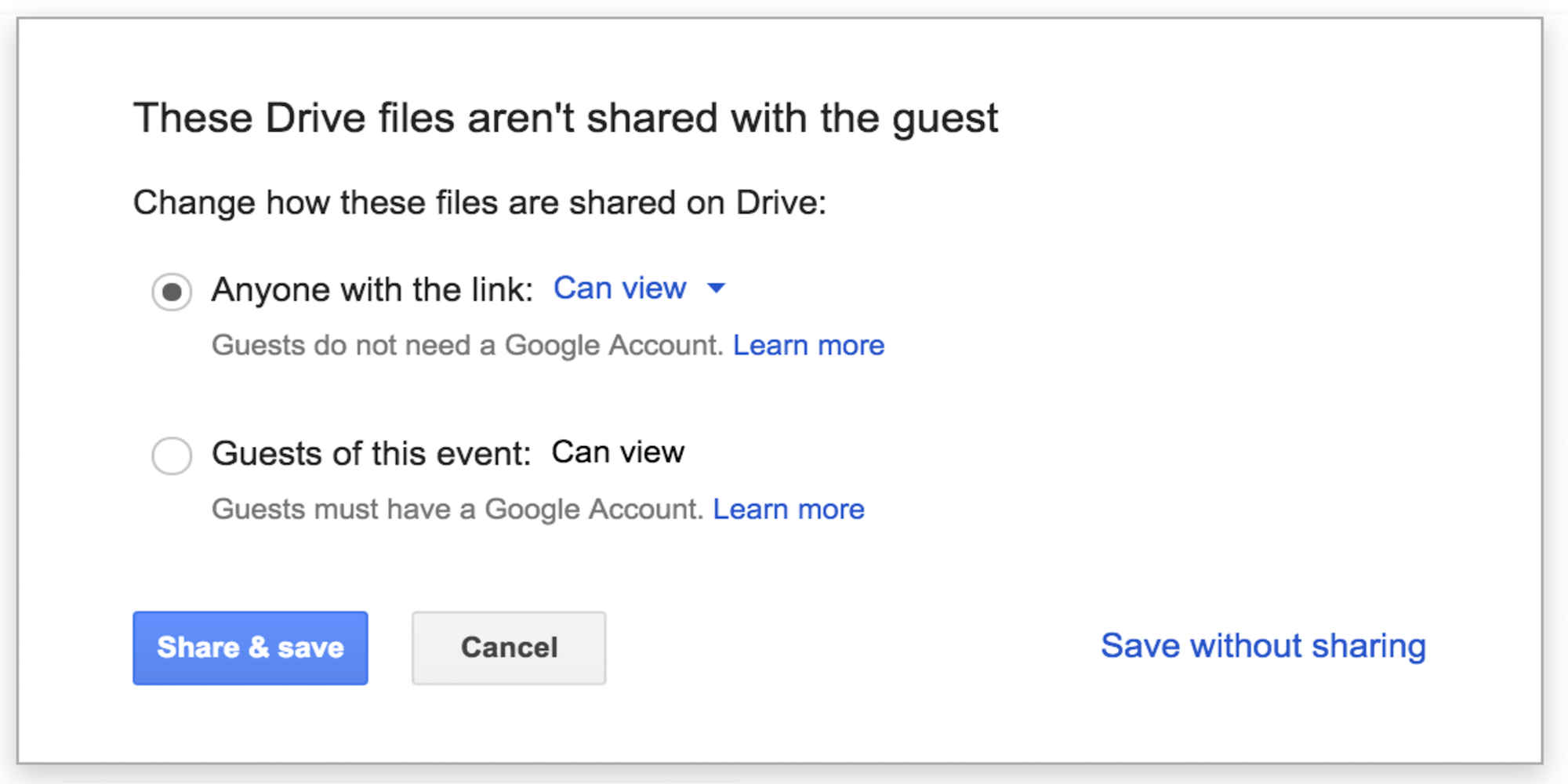Click the 'Guests of this event:' label text
1568x784 pixels.
pyautogui.click(x=372, y=454)
